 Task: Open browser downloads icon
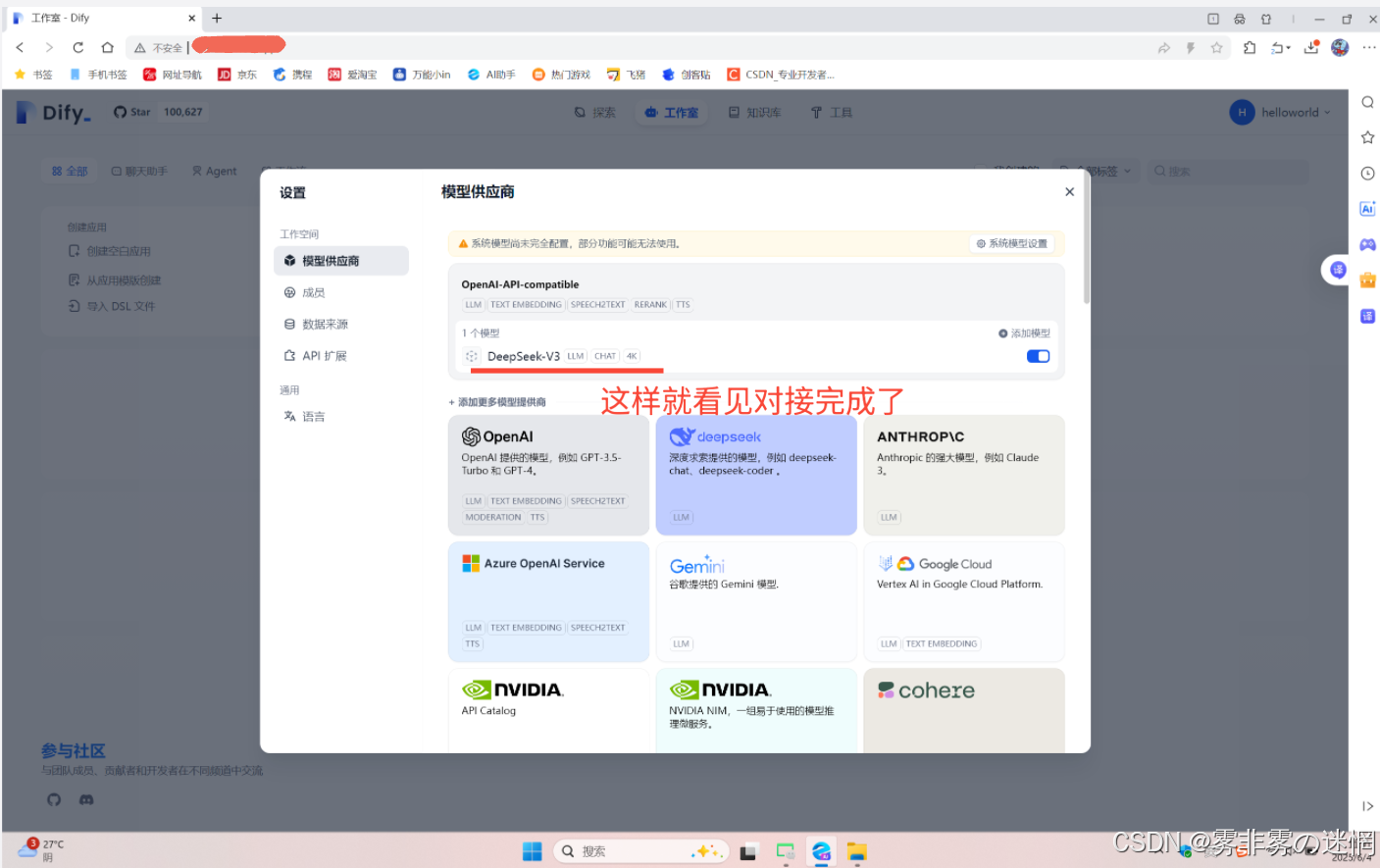pos(1311,47)
